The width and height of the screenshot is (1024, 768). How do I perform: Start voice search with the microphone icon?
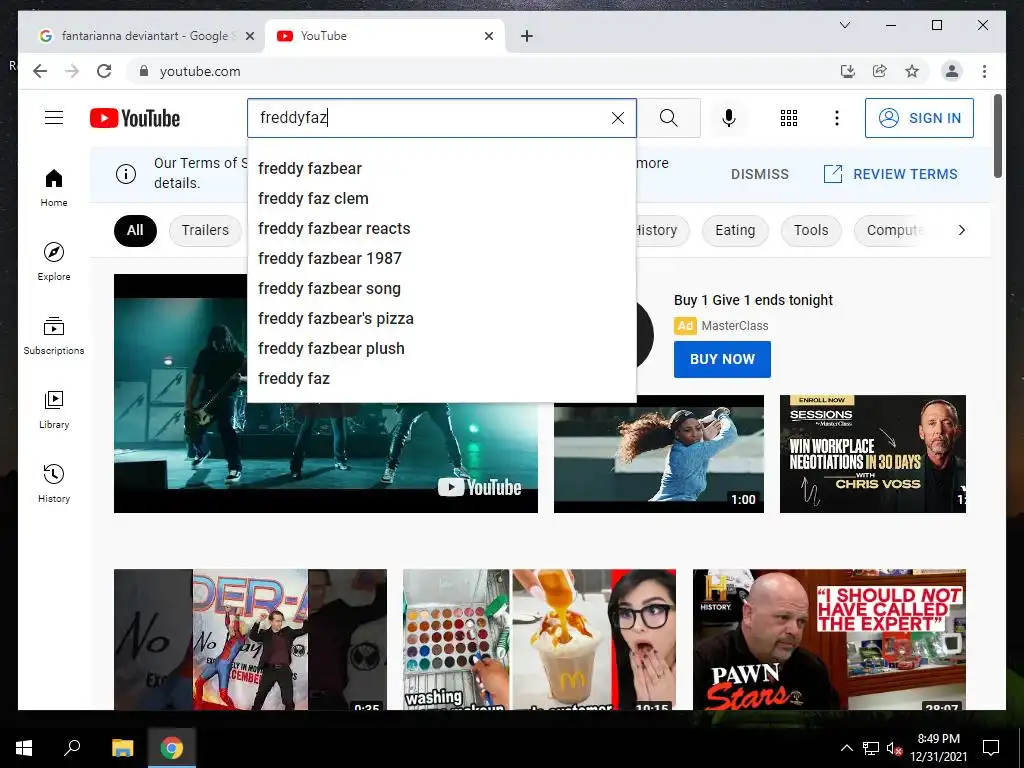(x=729, y=118)
